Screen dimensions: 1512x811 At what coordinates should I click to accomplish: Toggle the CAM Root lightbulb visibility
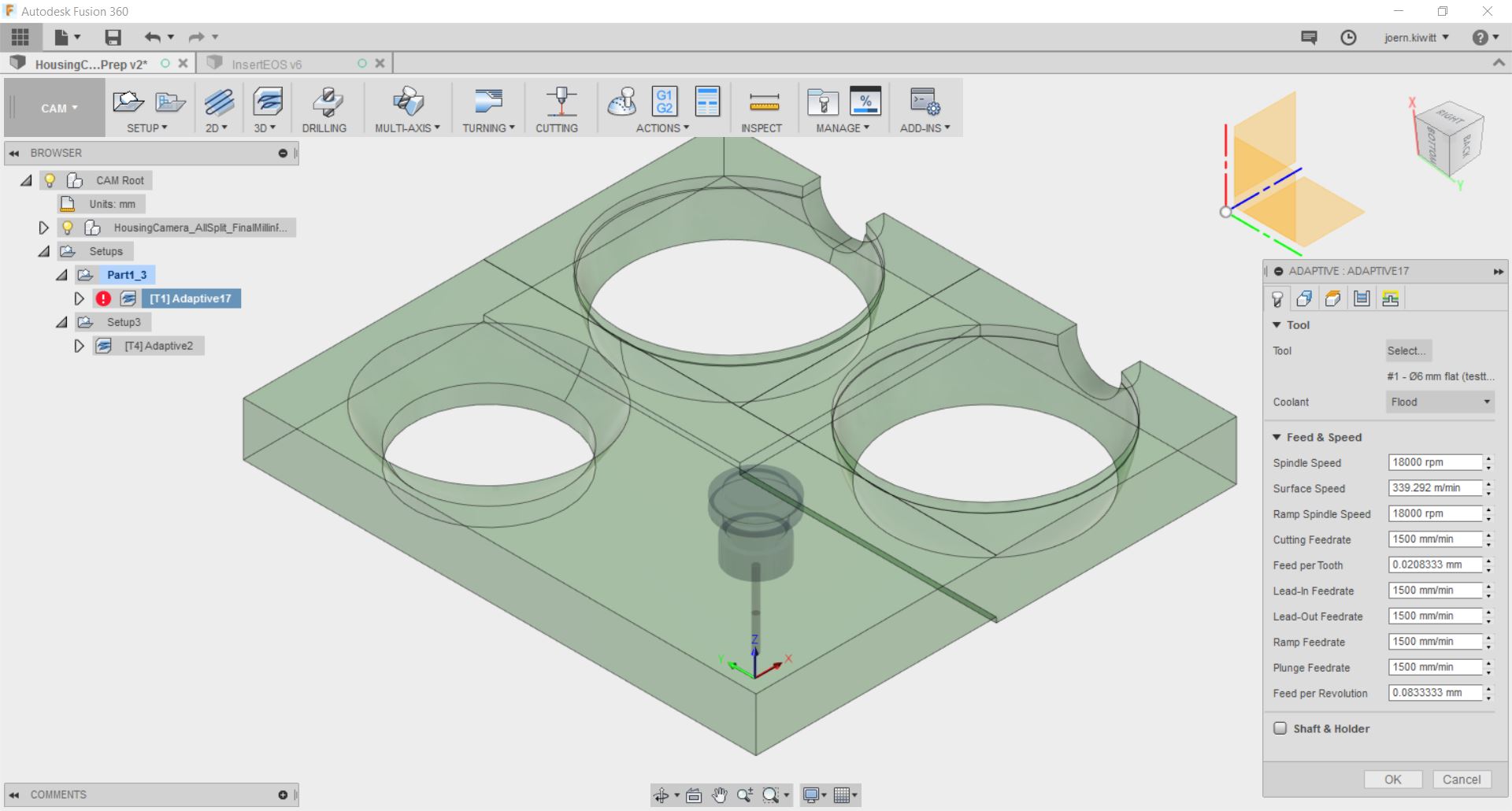coord(50,180)
